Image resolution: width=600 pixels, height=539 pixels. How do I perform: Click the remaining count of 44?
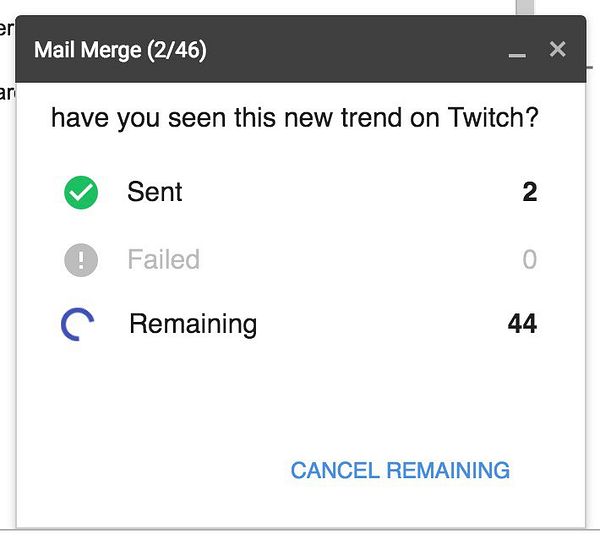coord(522,324)
